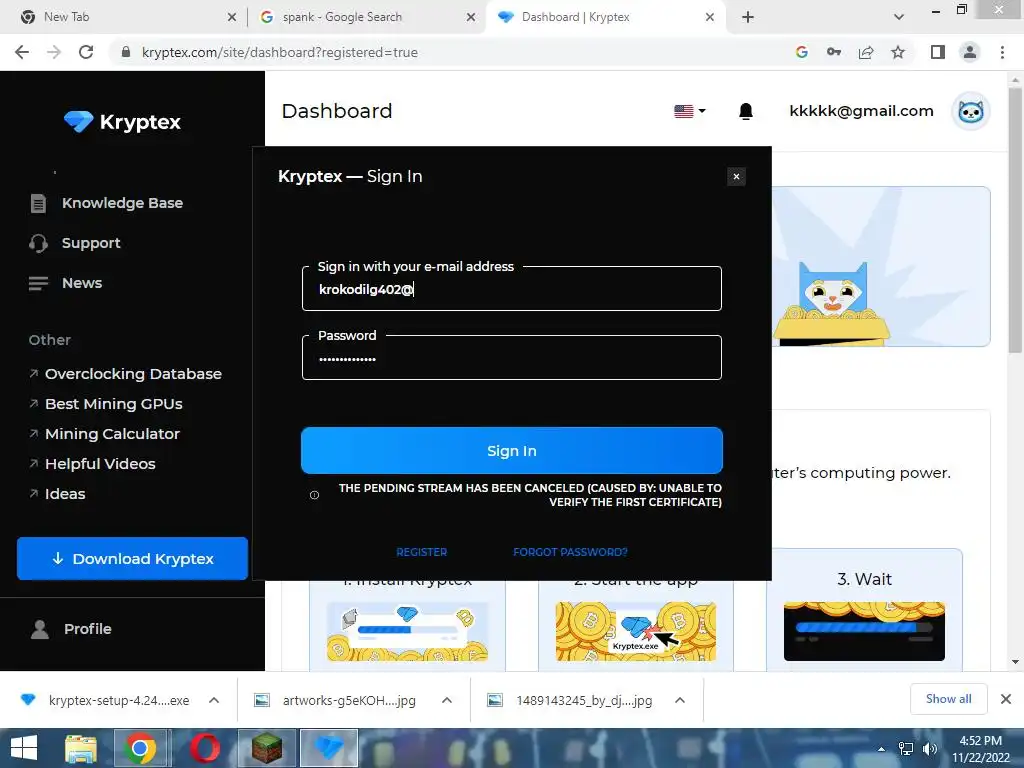Click the share page icon

(866, 52)
